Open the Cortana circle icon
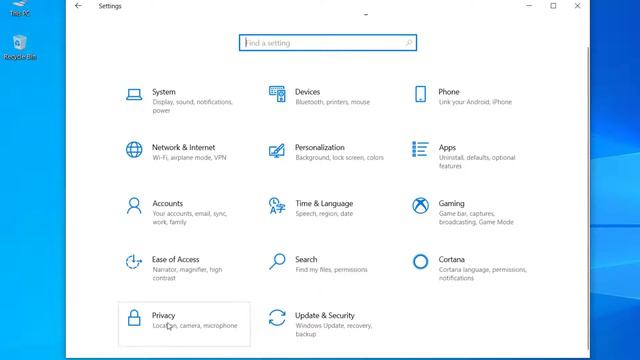 coord(420,262)
